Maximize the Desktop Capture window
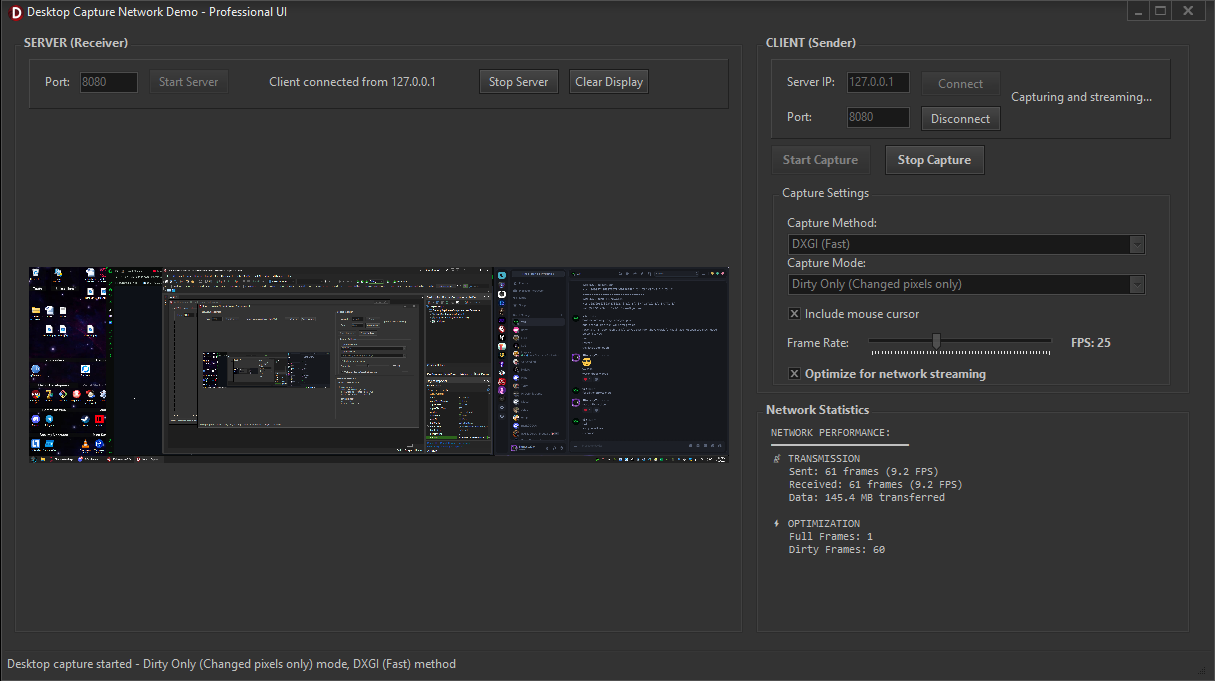The height and width of the screenshot is (681, 1215). (x=1161, y=11)
